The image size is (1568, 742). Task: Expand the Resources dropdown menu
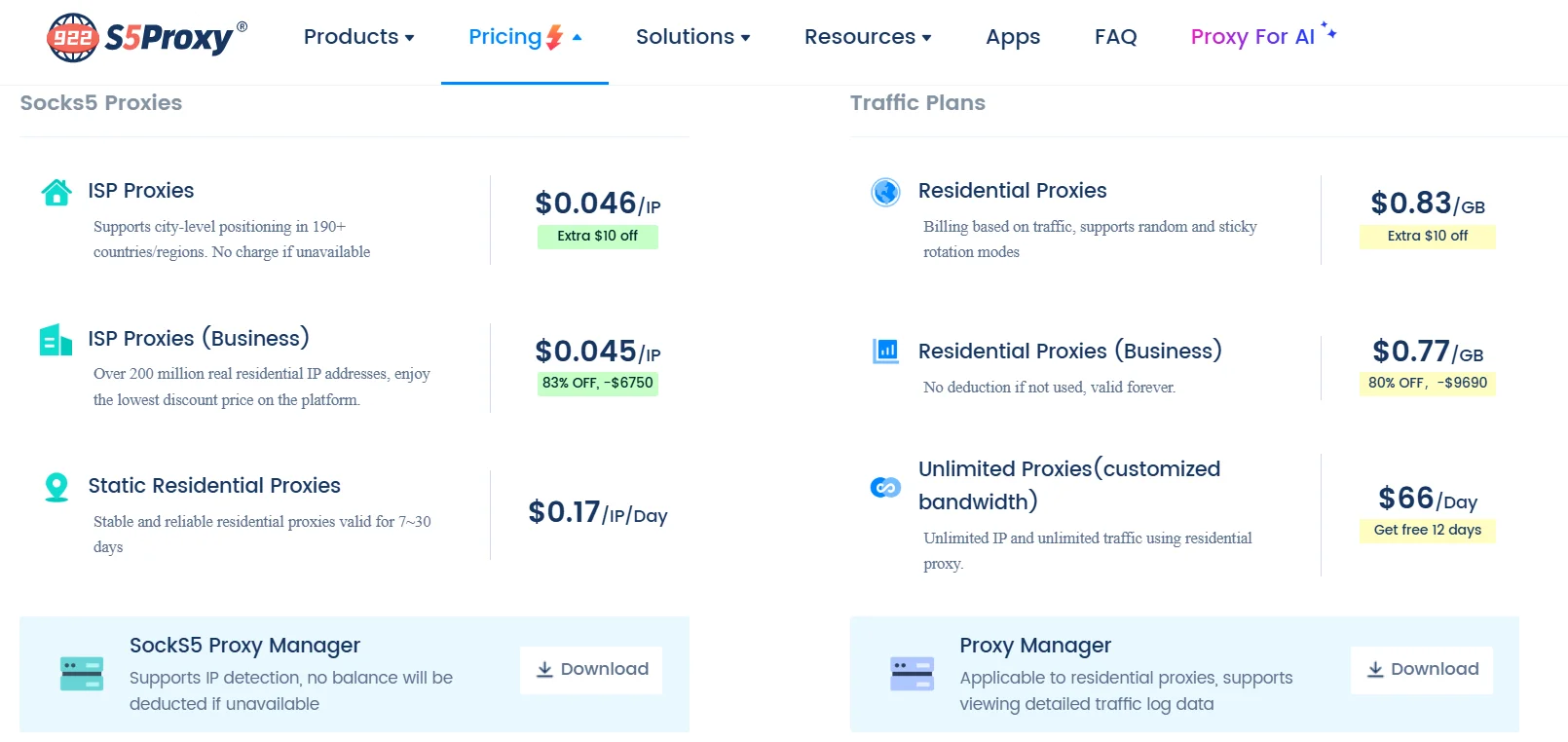coord(867,37)
